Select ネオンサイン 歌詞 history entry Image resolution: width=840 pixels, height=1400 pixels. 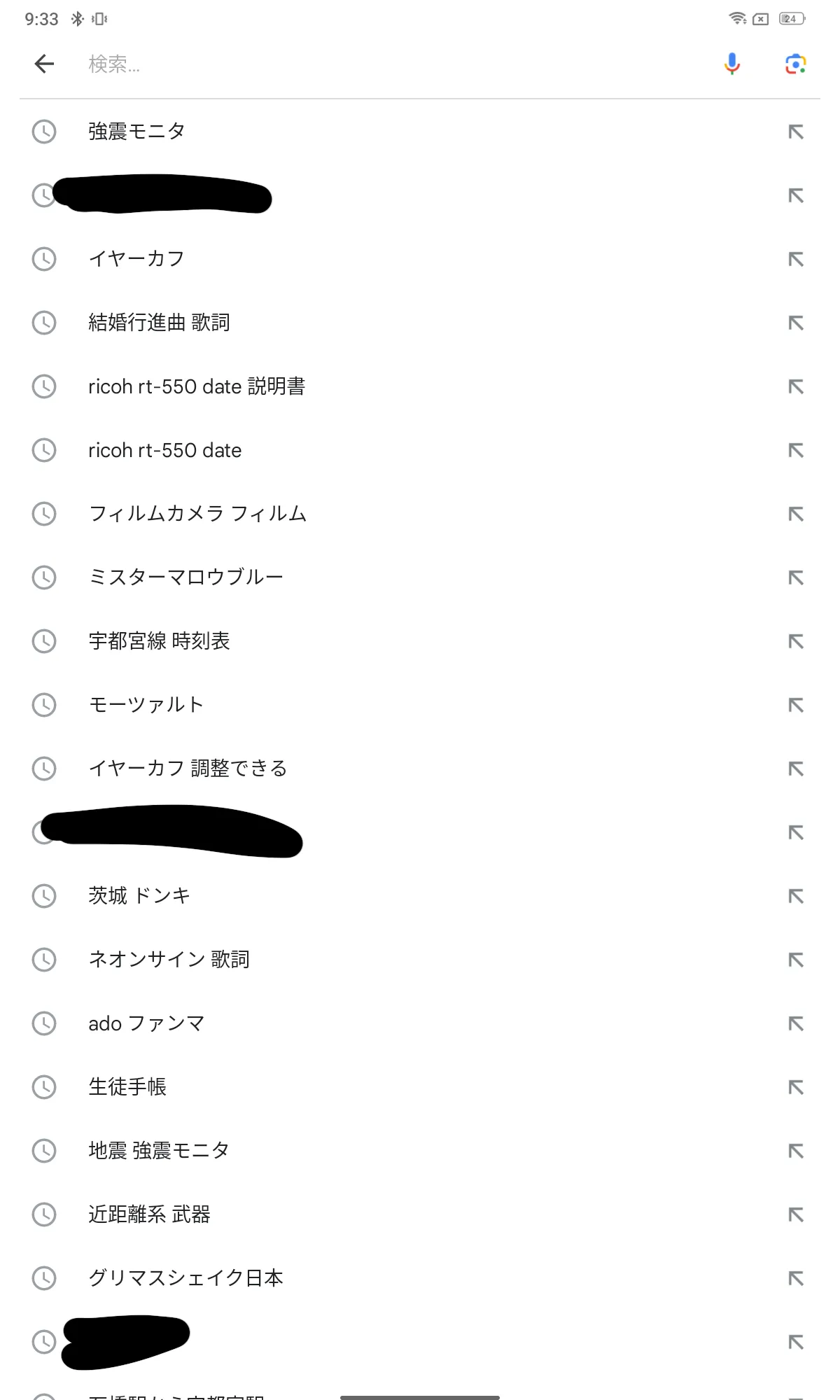point(169,960)
